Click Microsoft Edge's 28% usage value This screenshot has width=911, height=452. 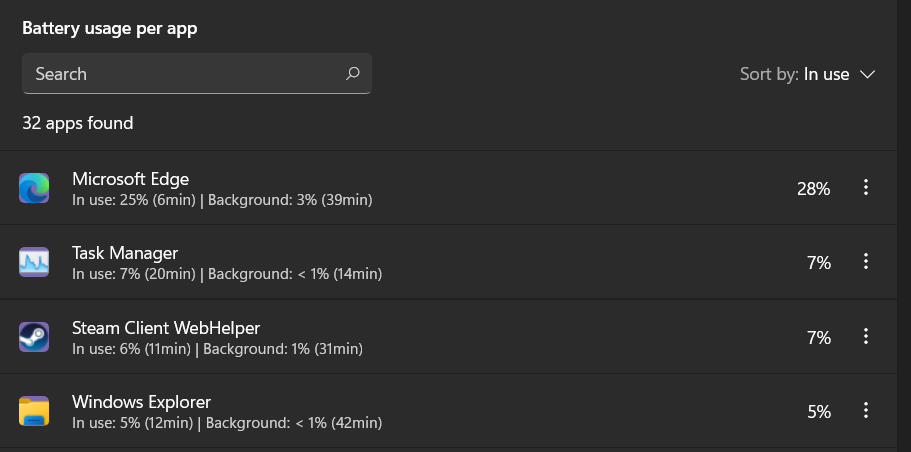tap(813, 188)
